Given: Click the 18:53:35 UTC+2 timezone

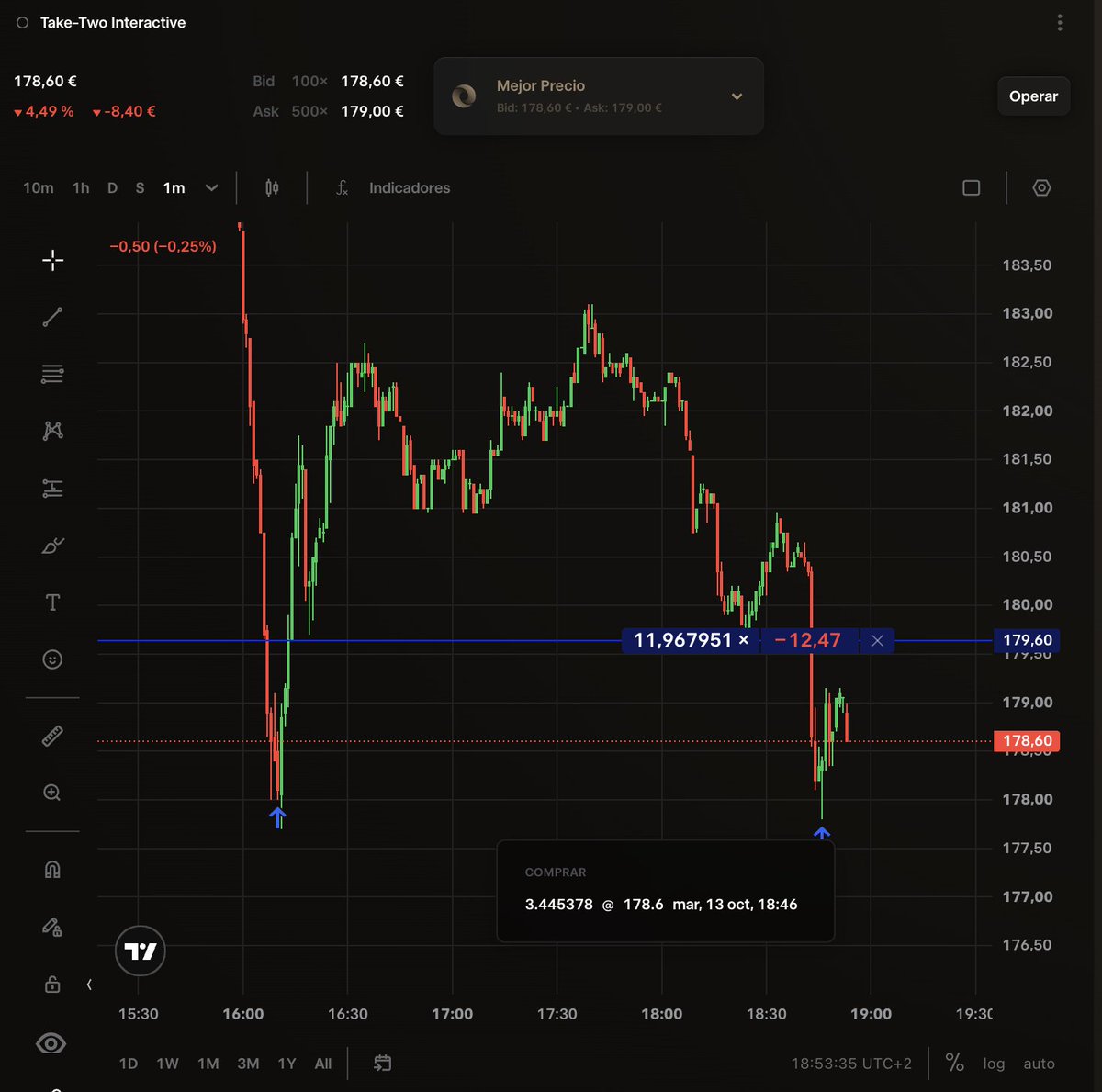Looking at the screenshot, I should pos(851,1064).
